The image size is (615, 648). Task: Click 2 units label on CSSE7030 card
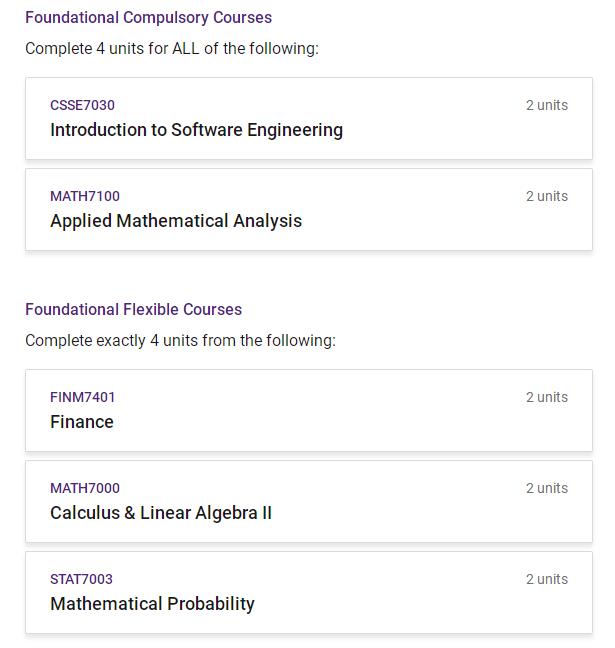(x=547, y=105)
